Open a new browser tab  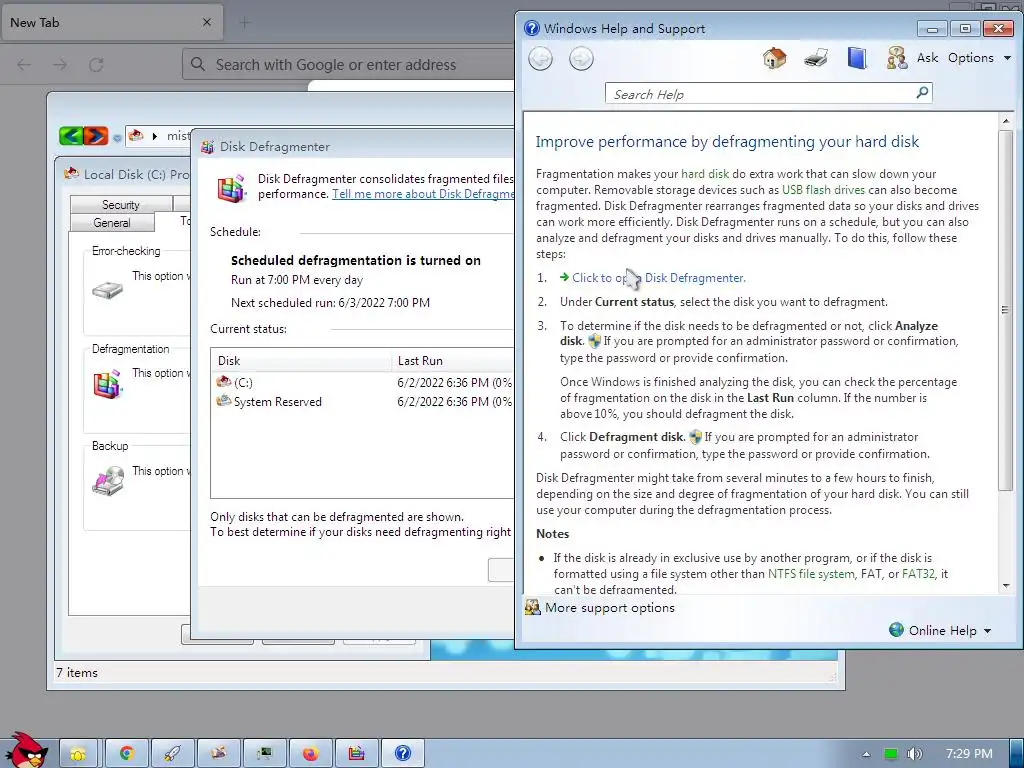pos(245,23)
